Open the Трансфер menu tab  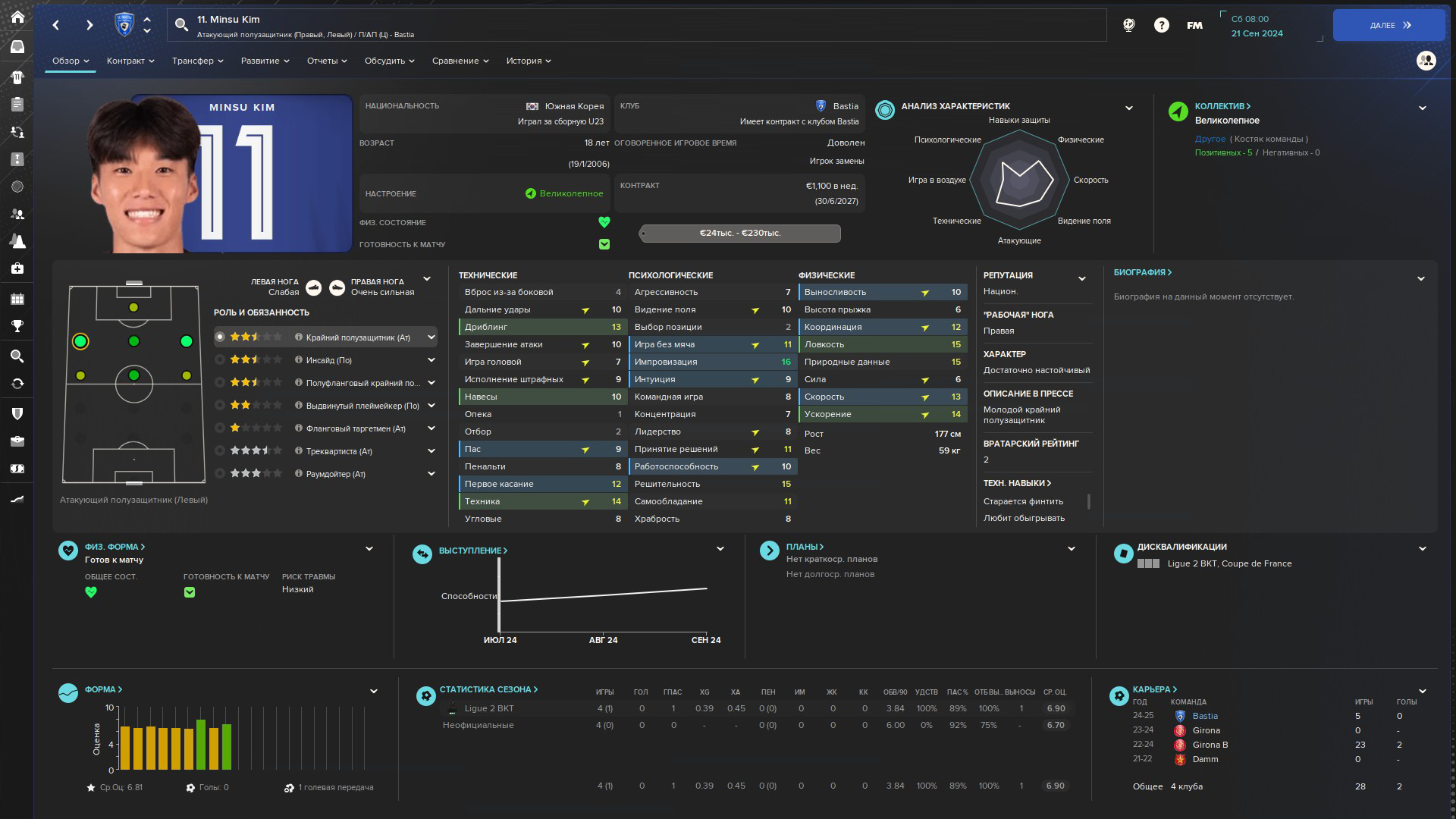tap(197, 61)
